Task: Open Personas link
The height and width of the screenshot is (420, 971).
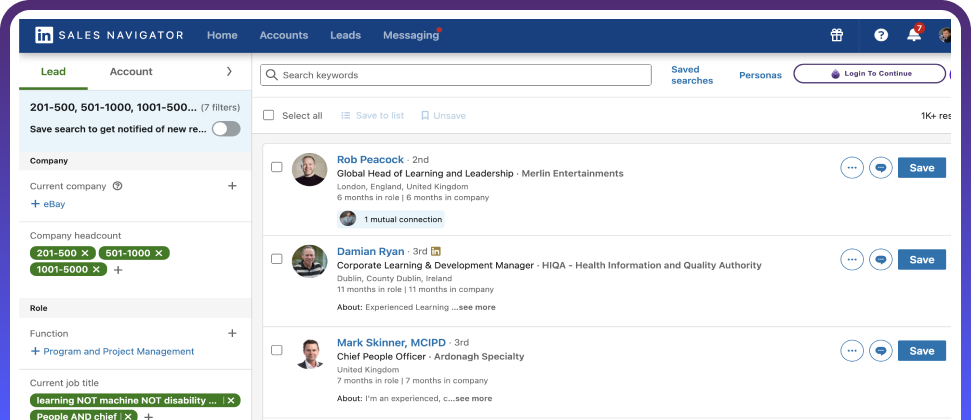Action: click(x=760, y=75)
